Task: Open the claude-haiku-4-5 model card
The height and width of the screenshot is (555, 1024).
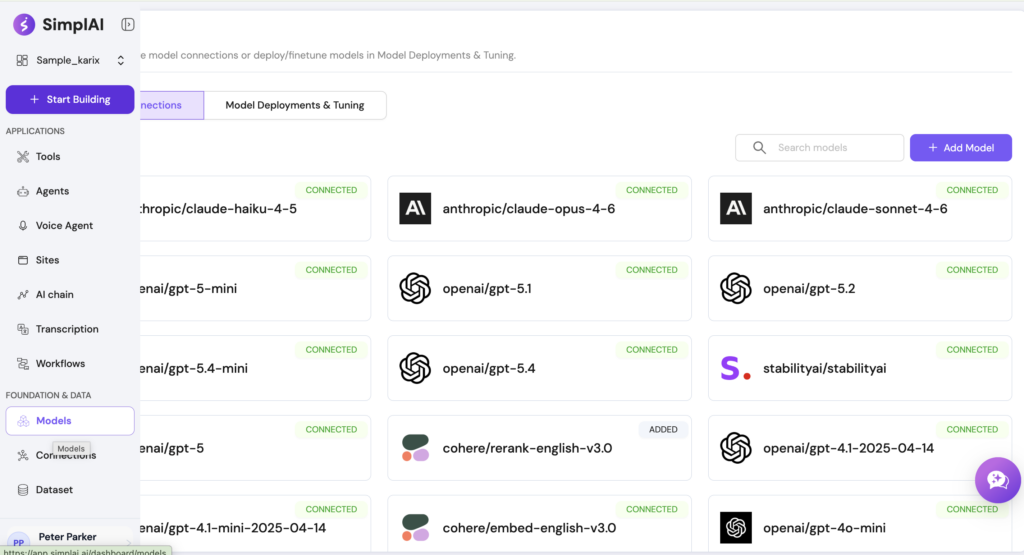Action: tap(255, 209)
